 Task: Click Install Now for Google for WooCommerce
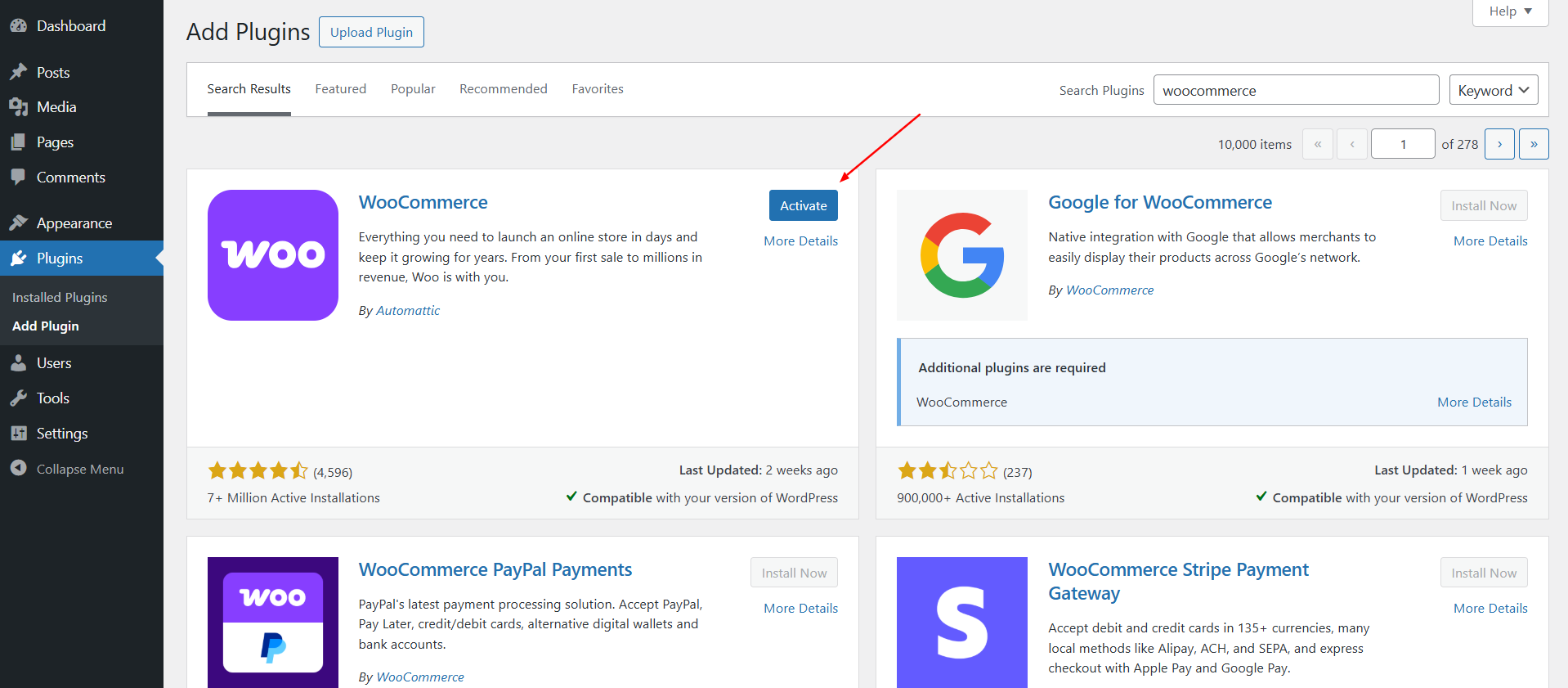(x=1484, y=205)
